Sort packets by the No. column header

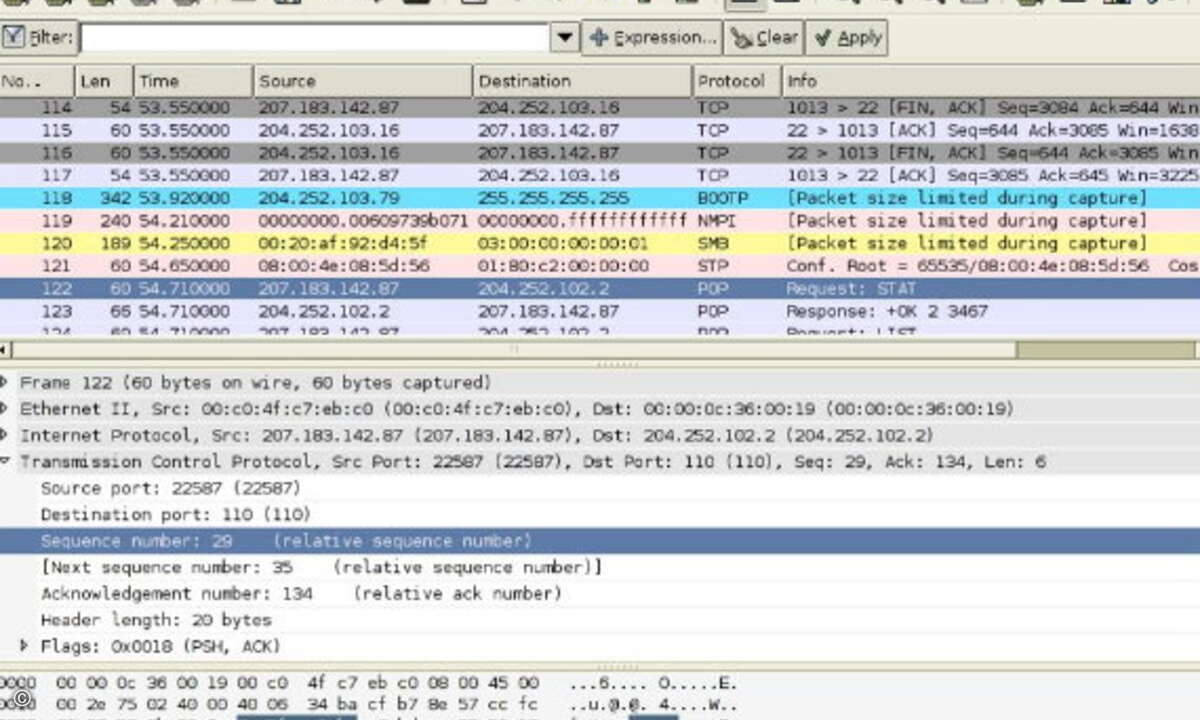pos(37,81)
